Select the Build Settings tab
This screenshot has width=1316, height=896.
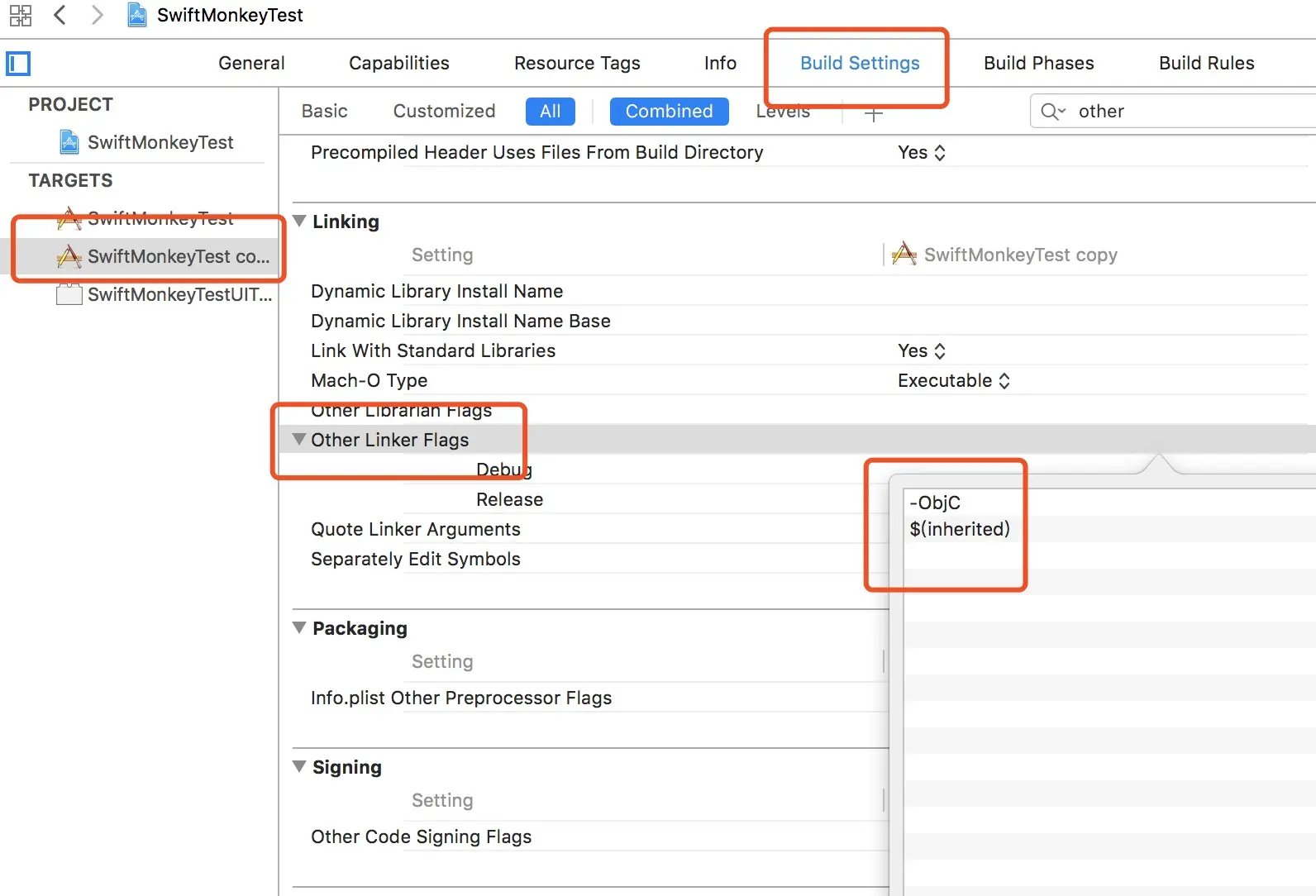click(x=860, y=63)
